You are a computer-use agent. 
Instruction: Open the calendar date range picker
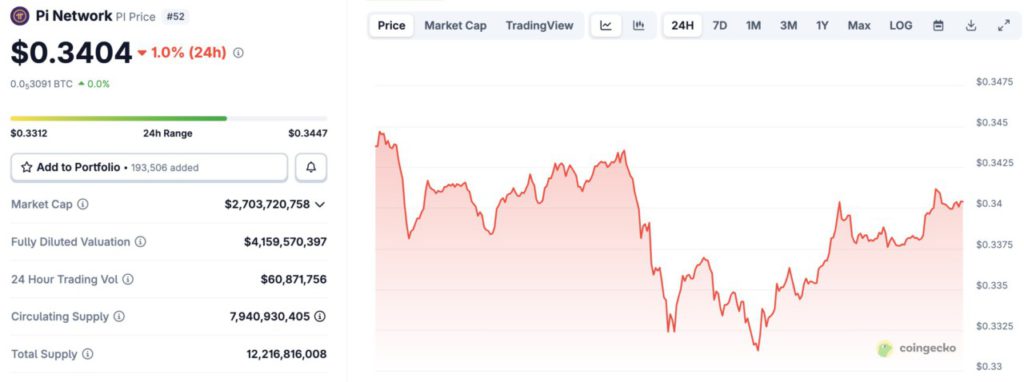pos(938,26)
